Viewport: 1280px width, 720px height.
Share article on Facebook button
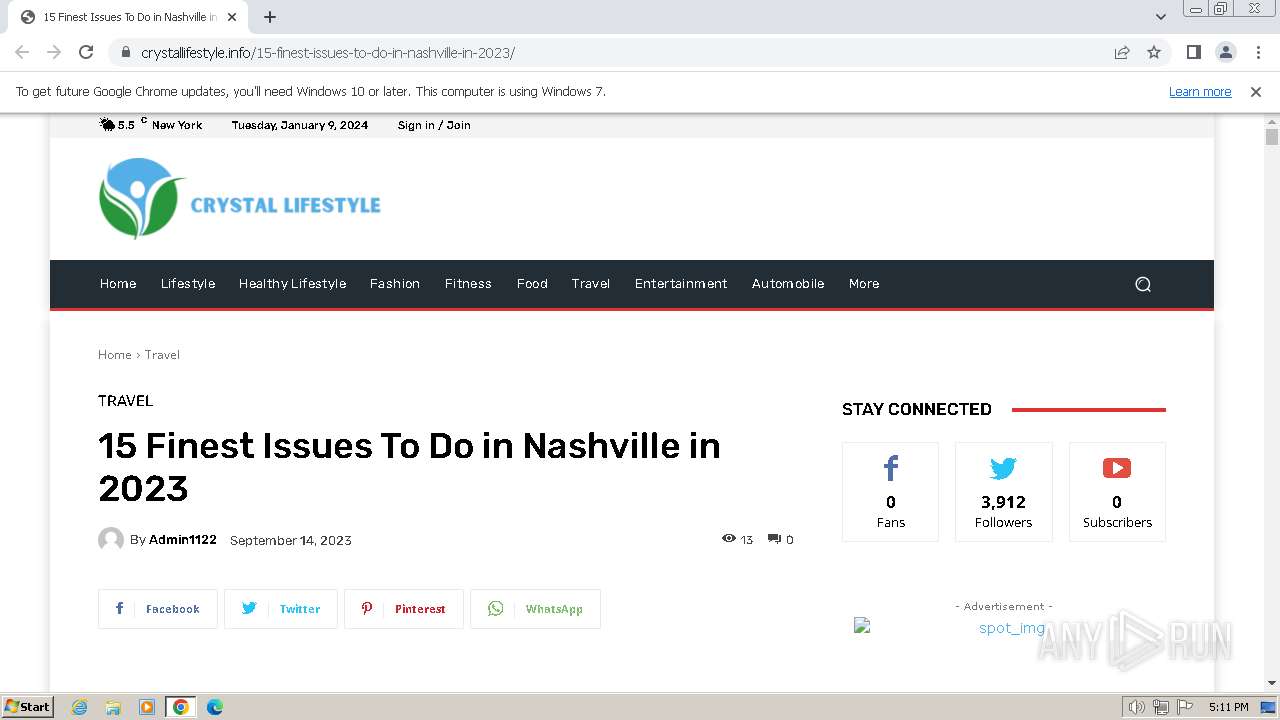click(158, 609)
